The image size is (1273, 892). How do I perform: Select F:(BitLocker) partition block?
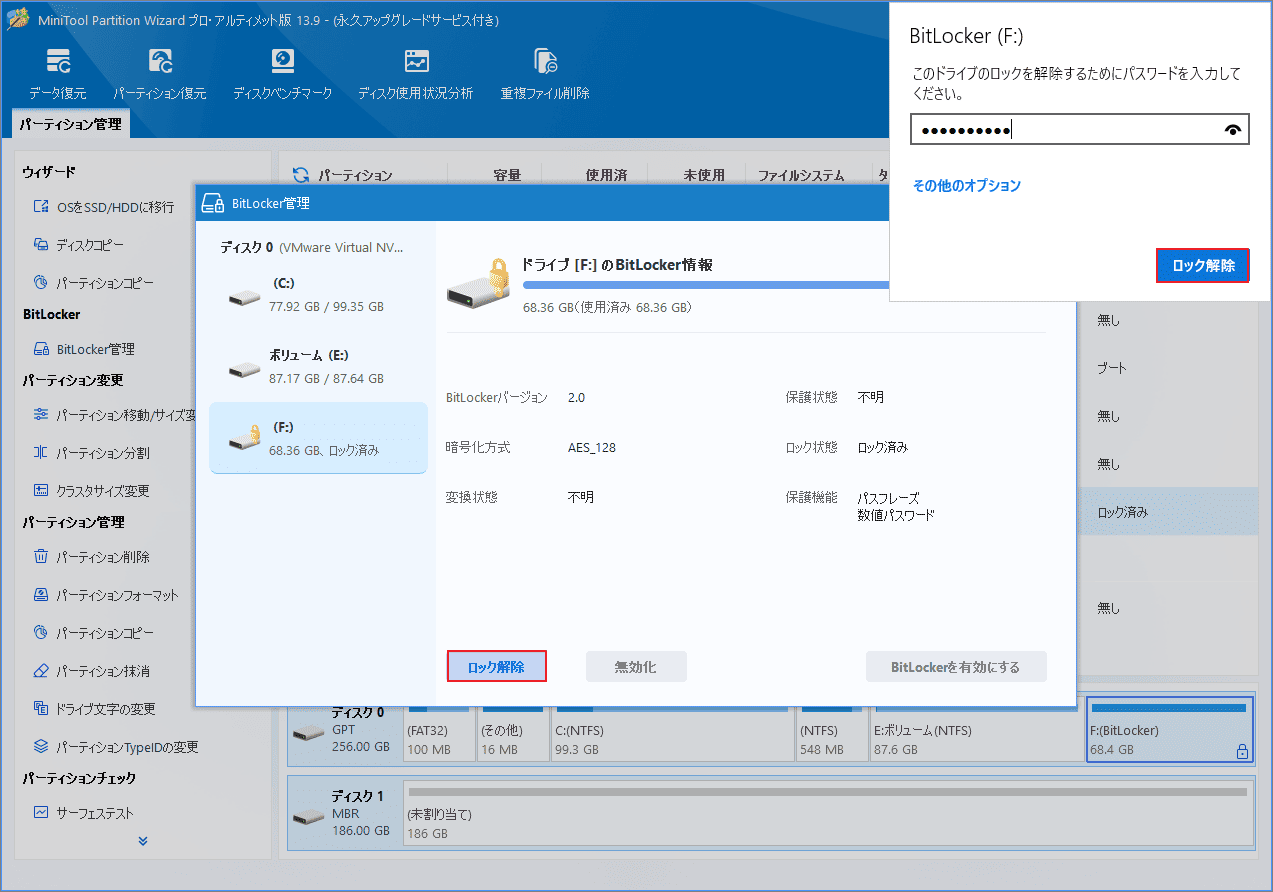click(1169, 729)
